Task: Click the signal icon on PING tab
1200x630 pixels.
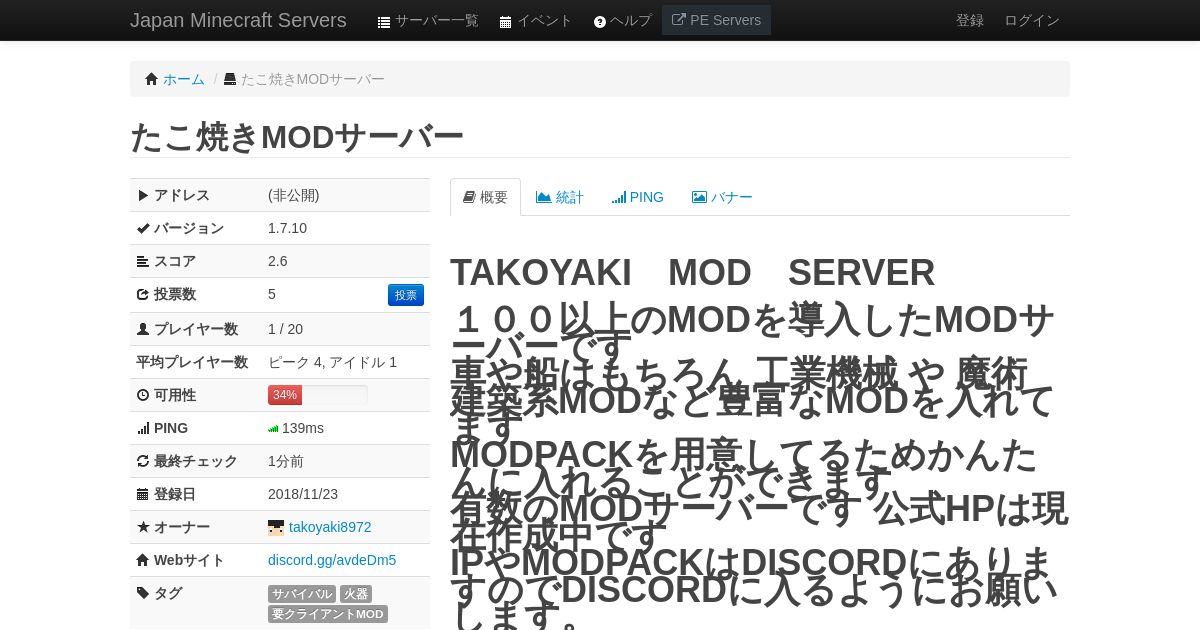Action: point(619,197)
